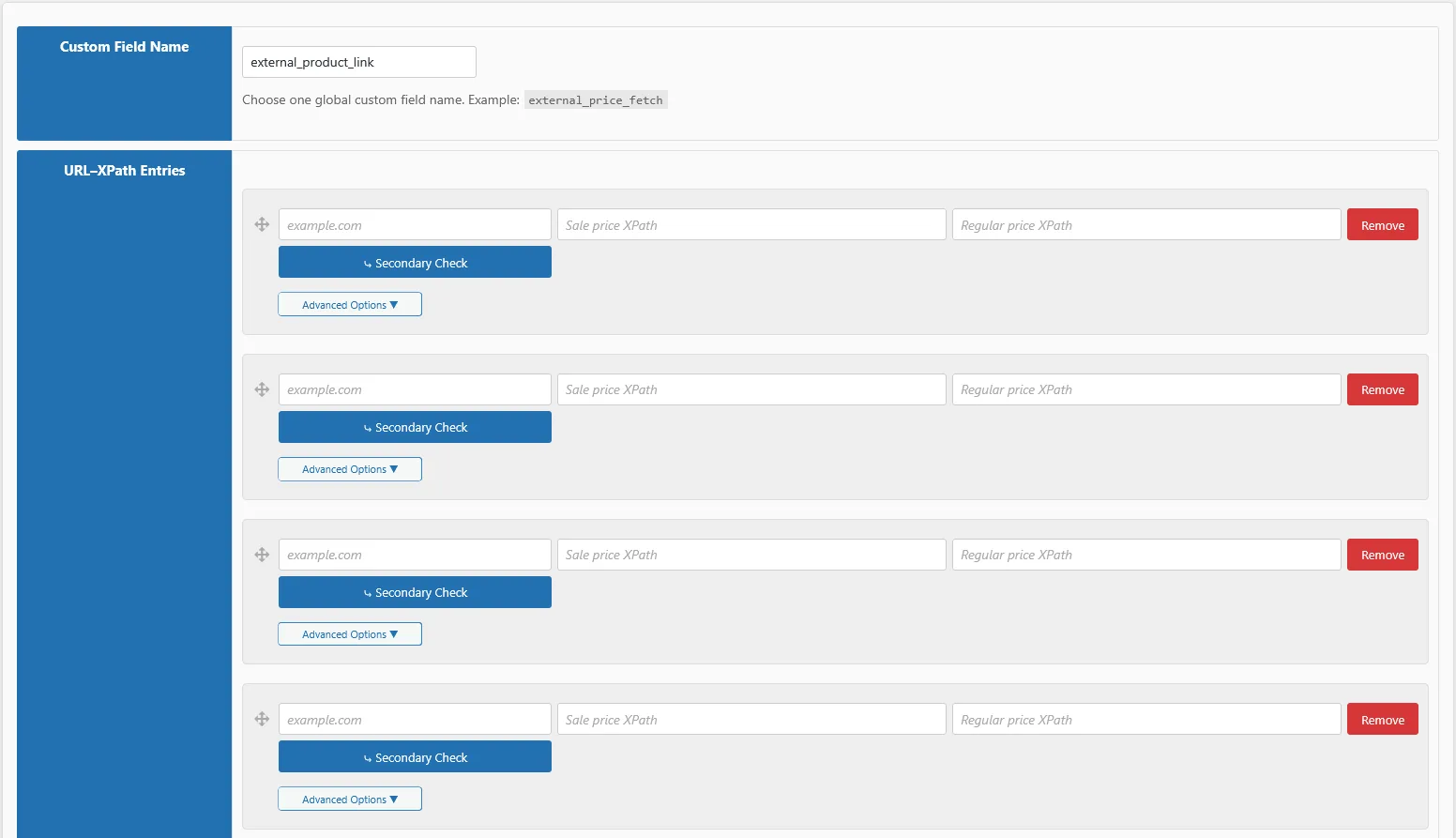The width and height of the screenshot is (1456, 838).
Task: Click the example.com URL field in first entry
Action: (x=415, y=224)
